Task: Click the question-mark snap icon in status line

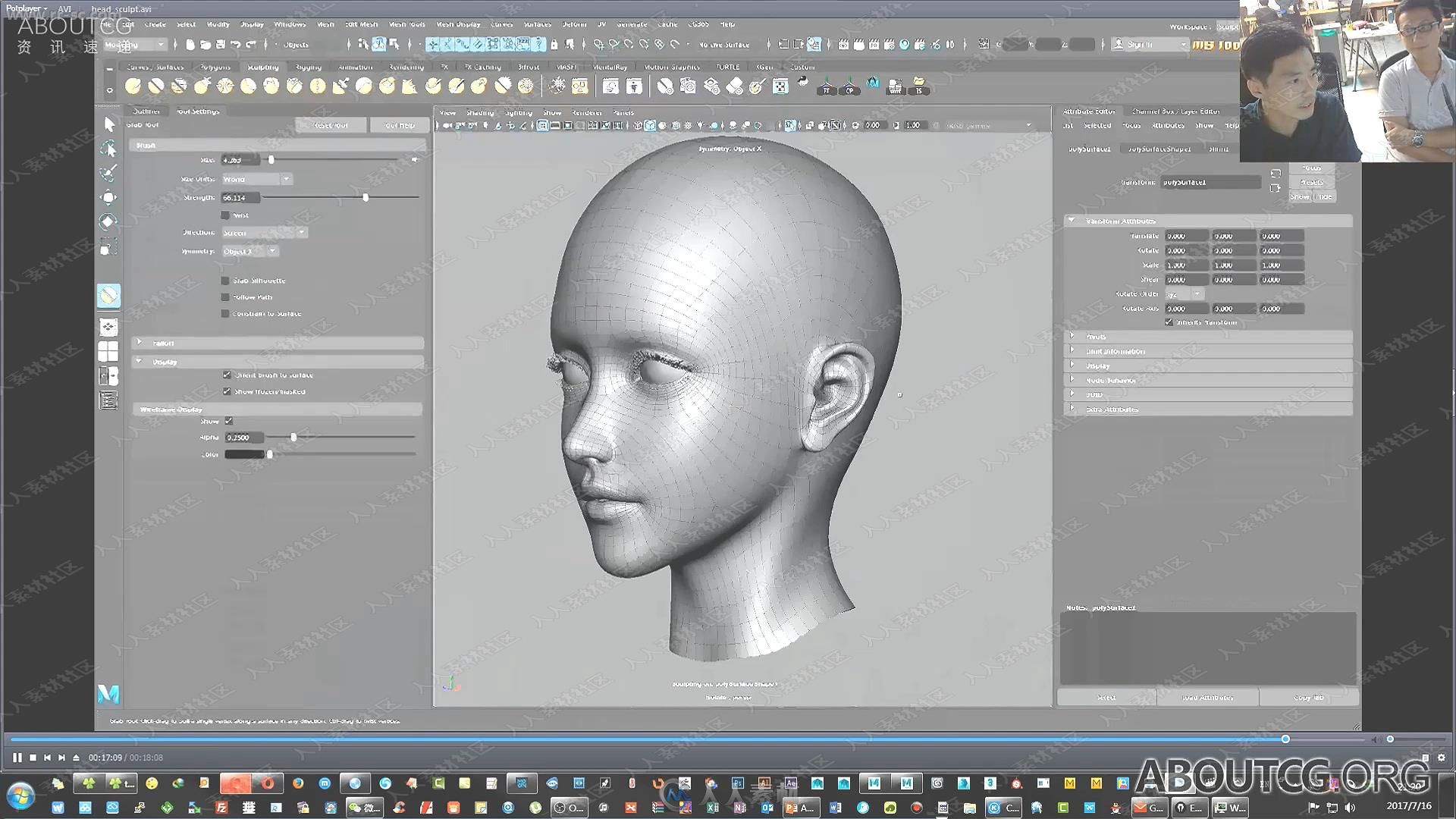Action: (x=539, y=45)
